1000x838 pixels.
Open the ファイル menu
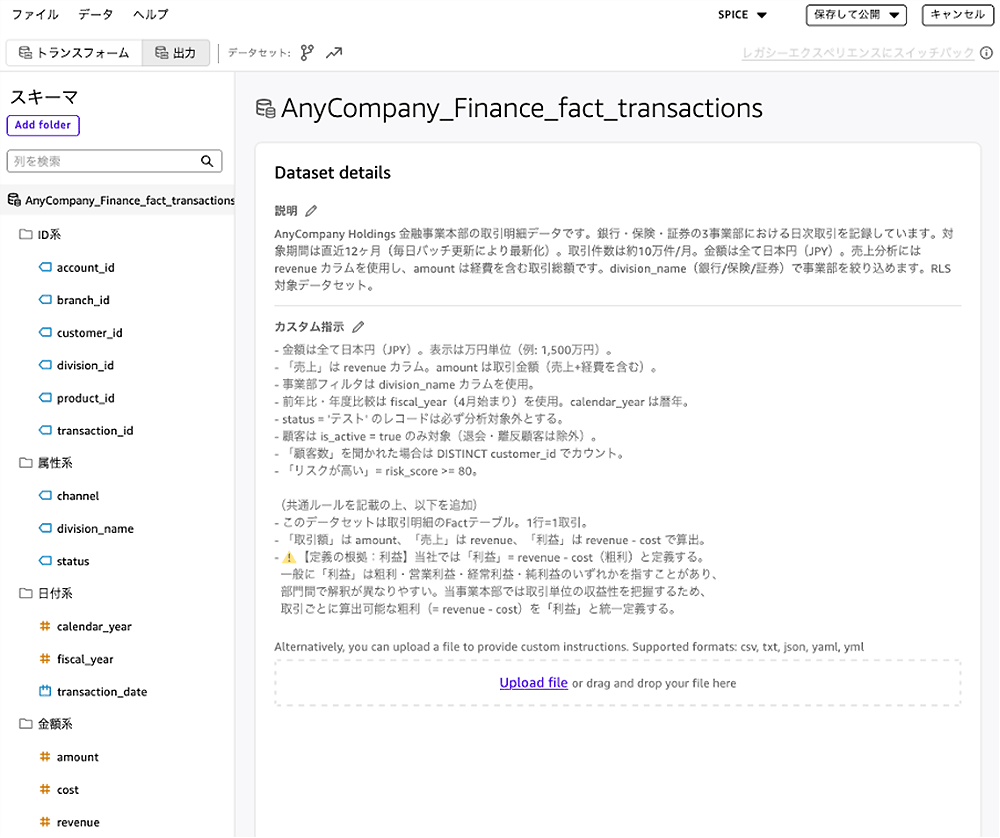[x=35, y=14]
